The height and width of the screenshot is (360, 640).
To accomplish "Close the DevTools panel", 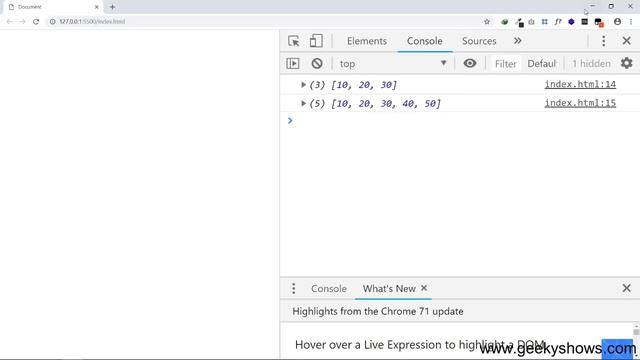I will point(627,41).
